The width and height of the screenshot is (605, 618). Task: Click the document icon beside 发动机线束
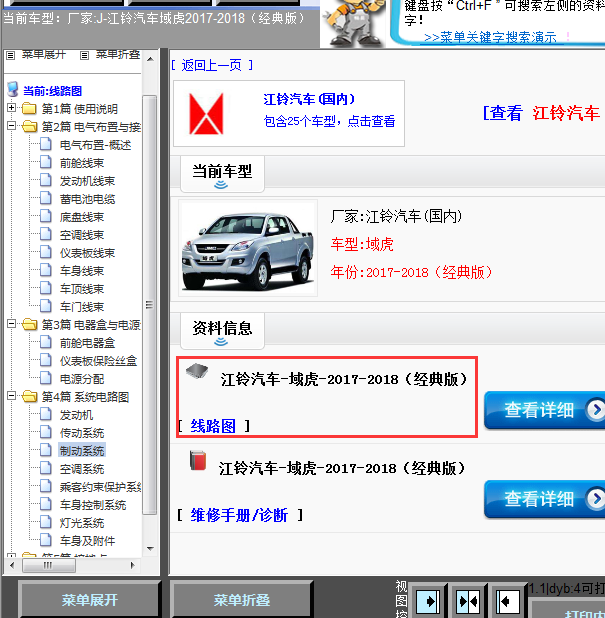point(46,181)
